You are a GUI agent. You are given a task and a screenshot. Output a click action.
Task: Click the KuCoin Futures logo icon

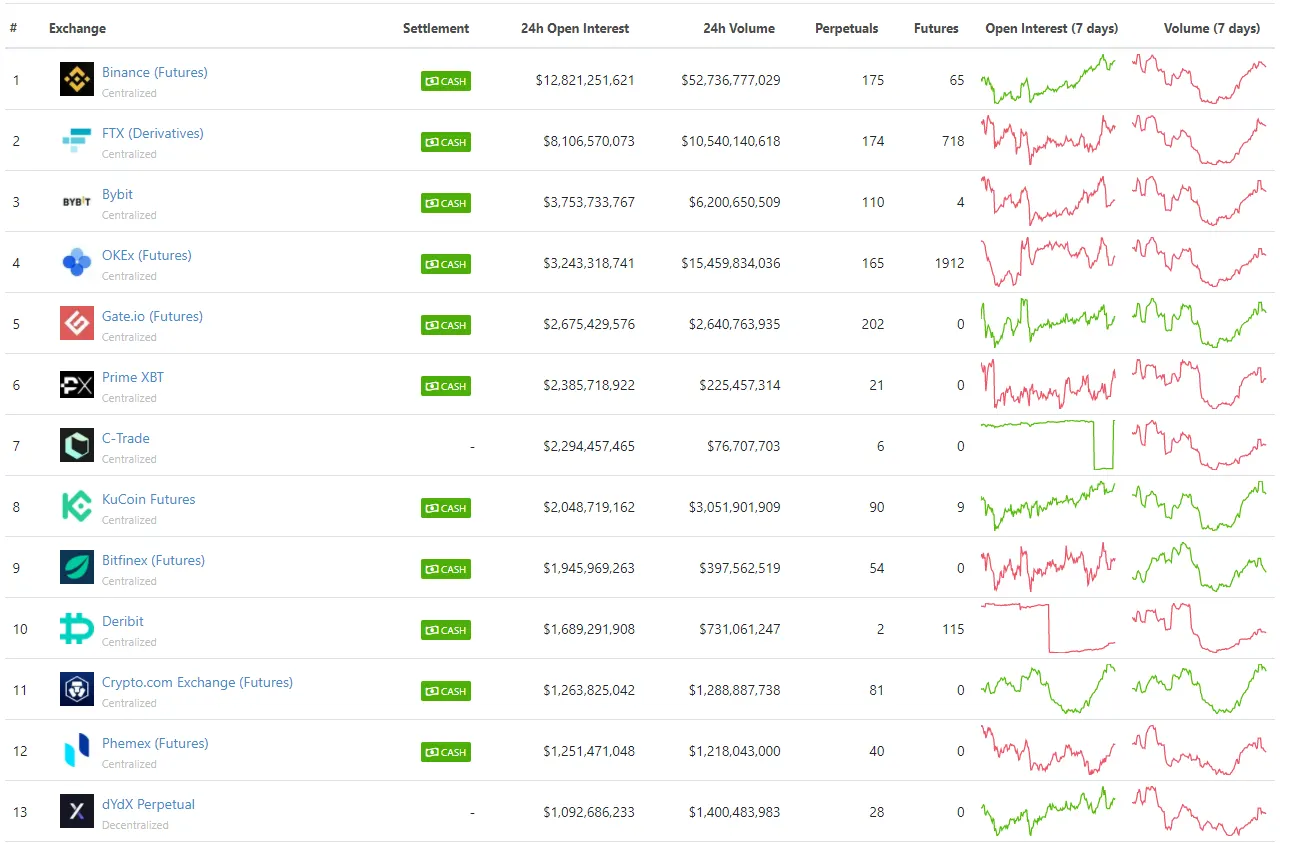click(77, 507)
